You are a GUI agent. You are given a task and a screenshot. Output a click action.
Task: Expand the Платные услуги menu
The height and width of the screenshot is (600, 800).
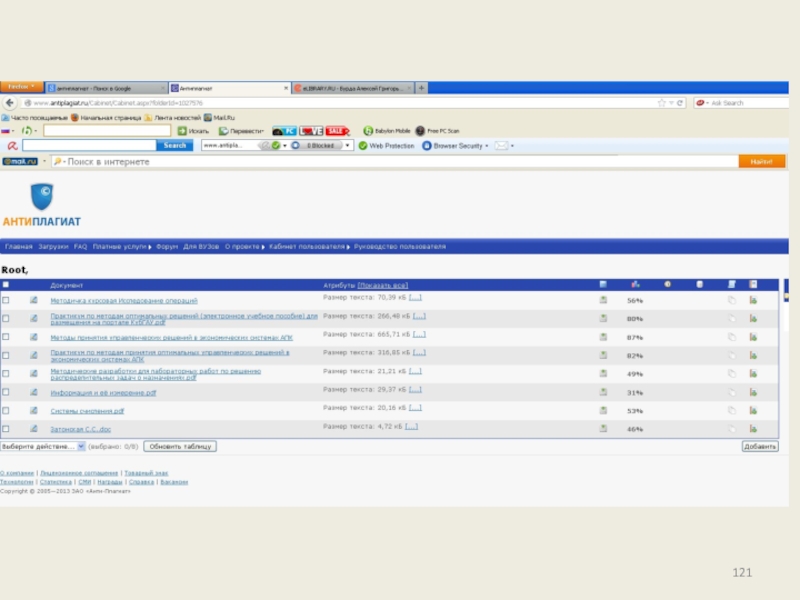click(121, 246)
